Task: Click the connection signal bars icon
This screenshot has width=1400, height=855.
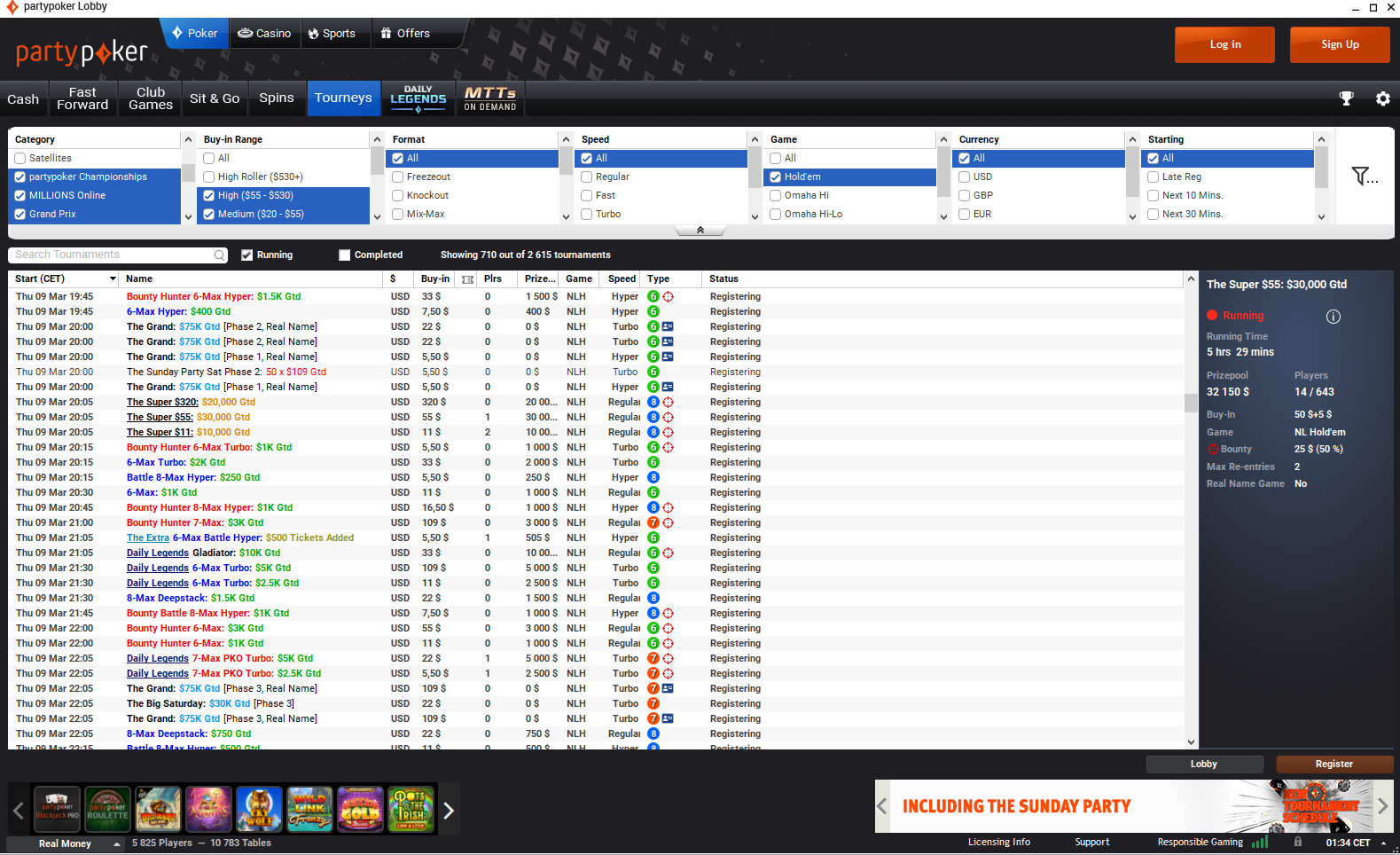Action: click(1259, 843)
